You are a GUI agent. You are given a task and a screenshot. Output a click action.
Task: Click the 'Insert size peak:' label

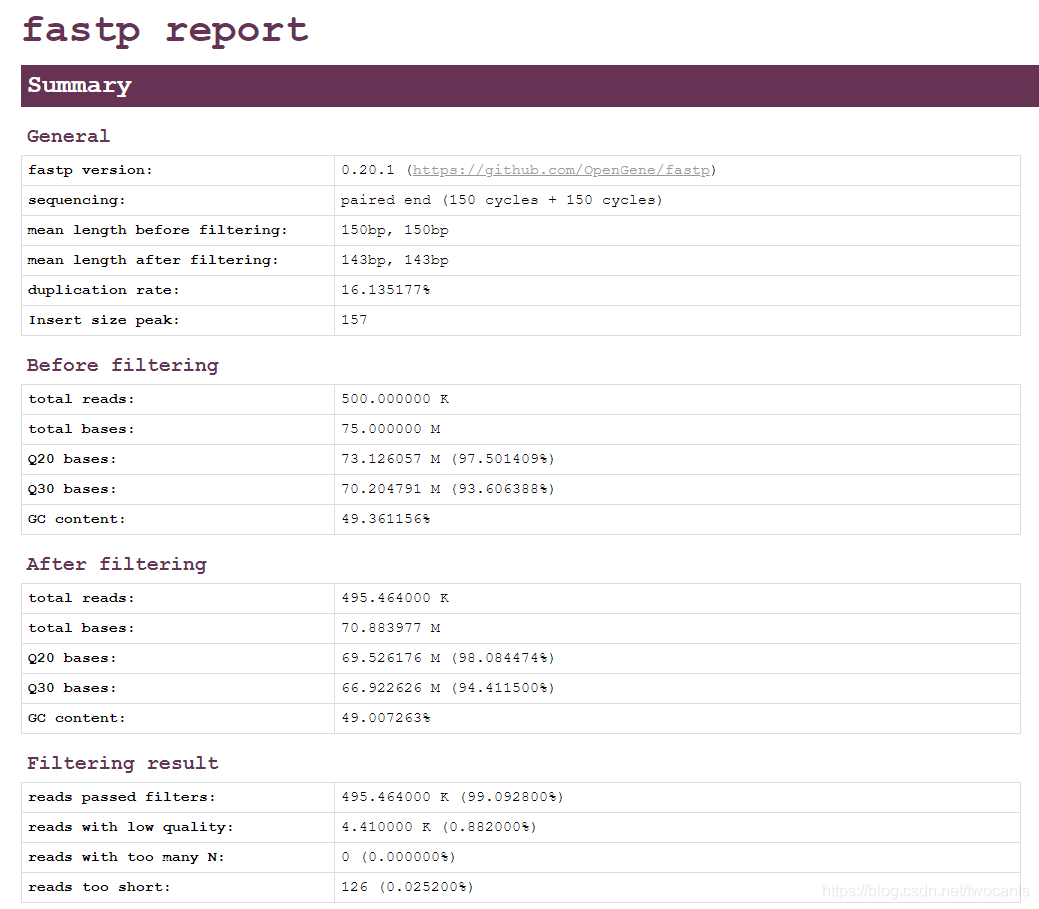coord(103,320)
